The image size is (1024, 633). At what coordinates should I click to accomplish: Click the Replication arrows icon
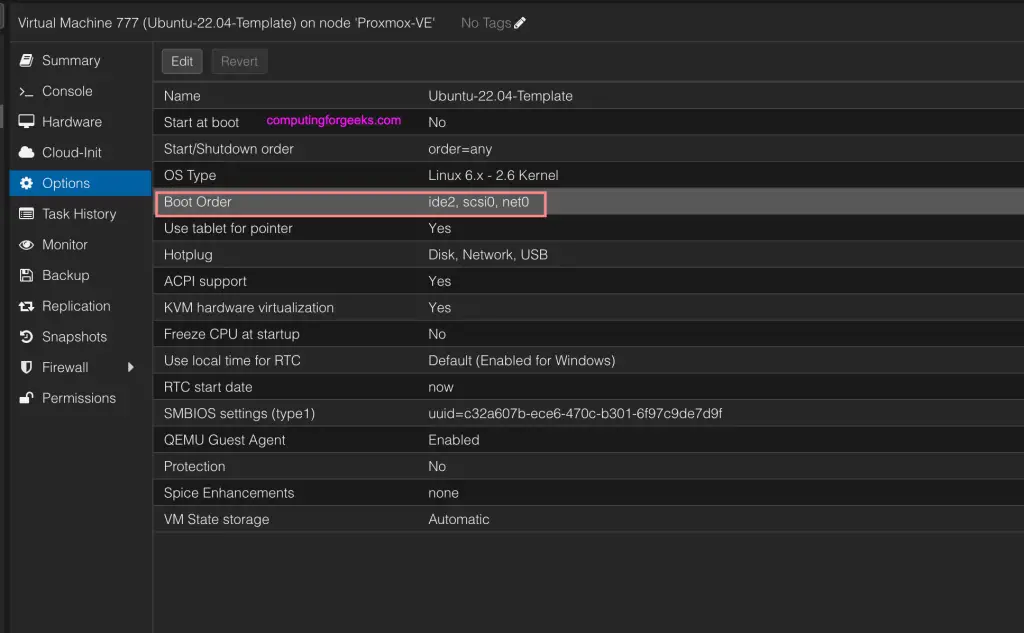click(x=26, y=306)
